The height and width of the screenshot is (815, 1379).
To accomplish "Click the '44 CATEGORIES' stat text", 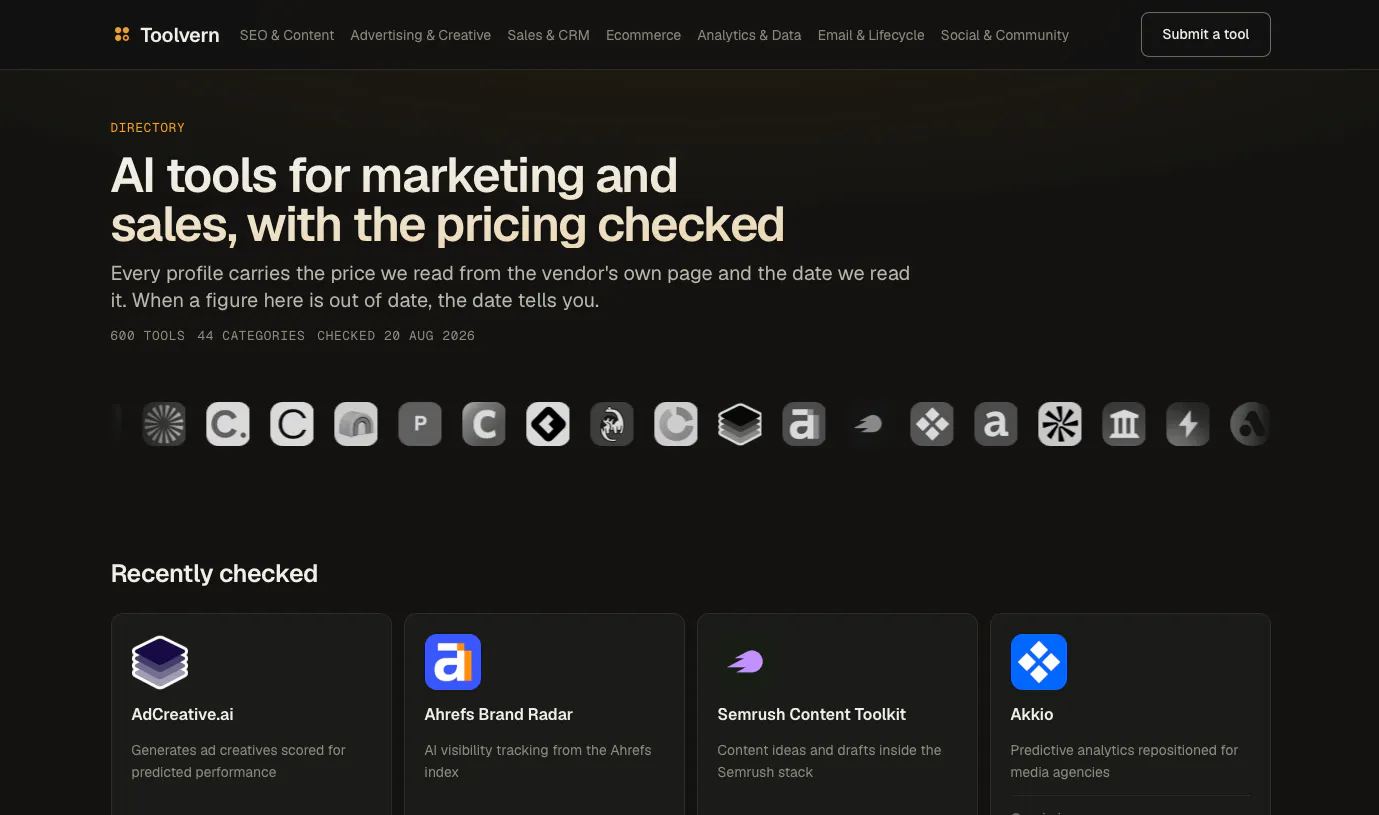I will click(251, 336).
